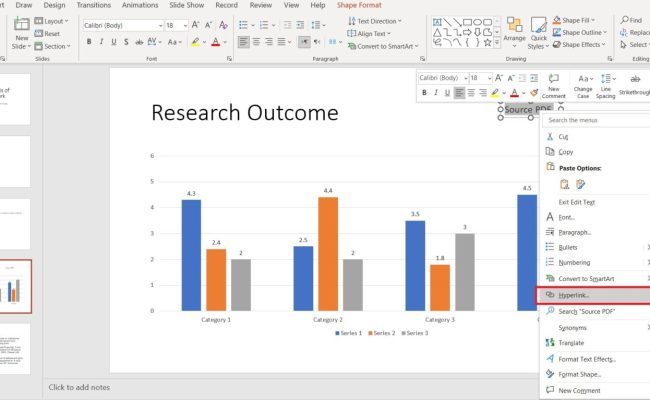Toggle Bold in the ribbon Font group
The image size is (650, 400).
tap(89, 42)
